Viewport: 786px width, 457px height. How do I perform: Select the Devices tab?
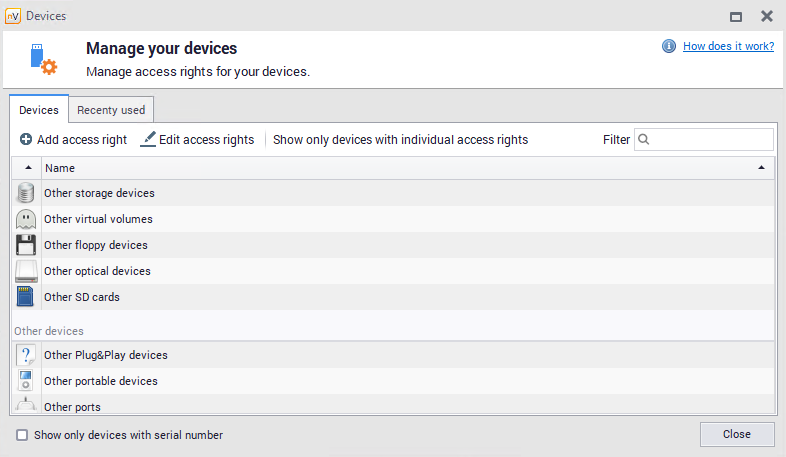click(39, 110)
